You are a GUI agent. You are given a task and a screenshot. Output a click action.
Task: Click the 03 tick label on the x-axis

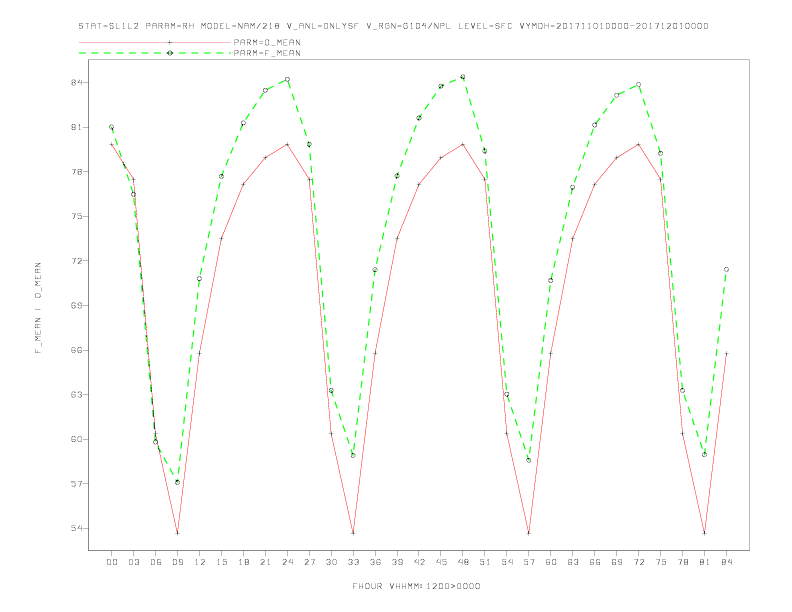click(x=133, y=562)
